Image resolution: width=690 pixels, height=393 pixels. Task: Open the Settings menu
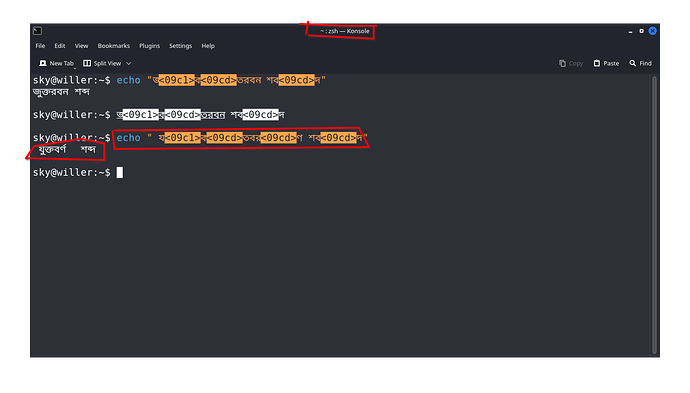coord(180,46)
